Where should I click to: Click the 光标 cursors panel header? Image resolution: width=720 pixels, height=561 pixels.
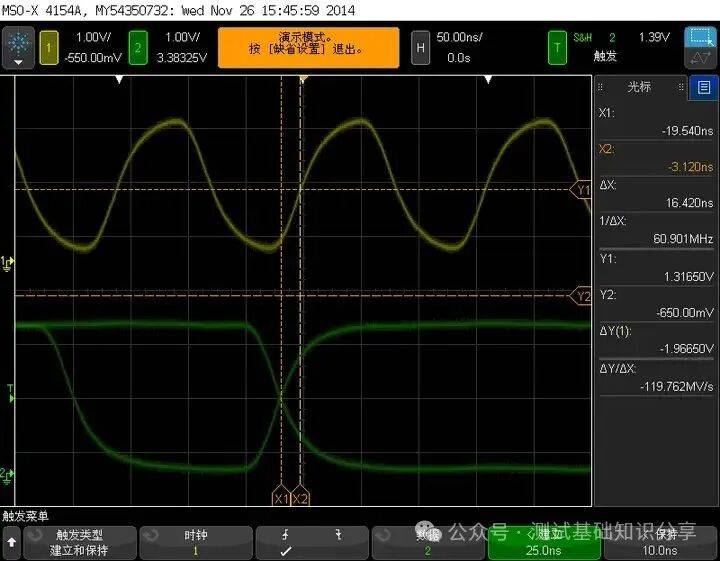pos(638,87)
